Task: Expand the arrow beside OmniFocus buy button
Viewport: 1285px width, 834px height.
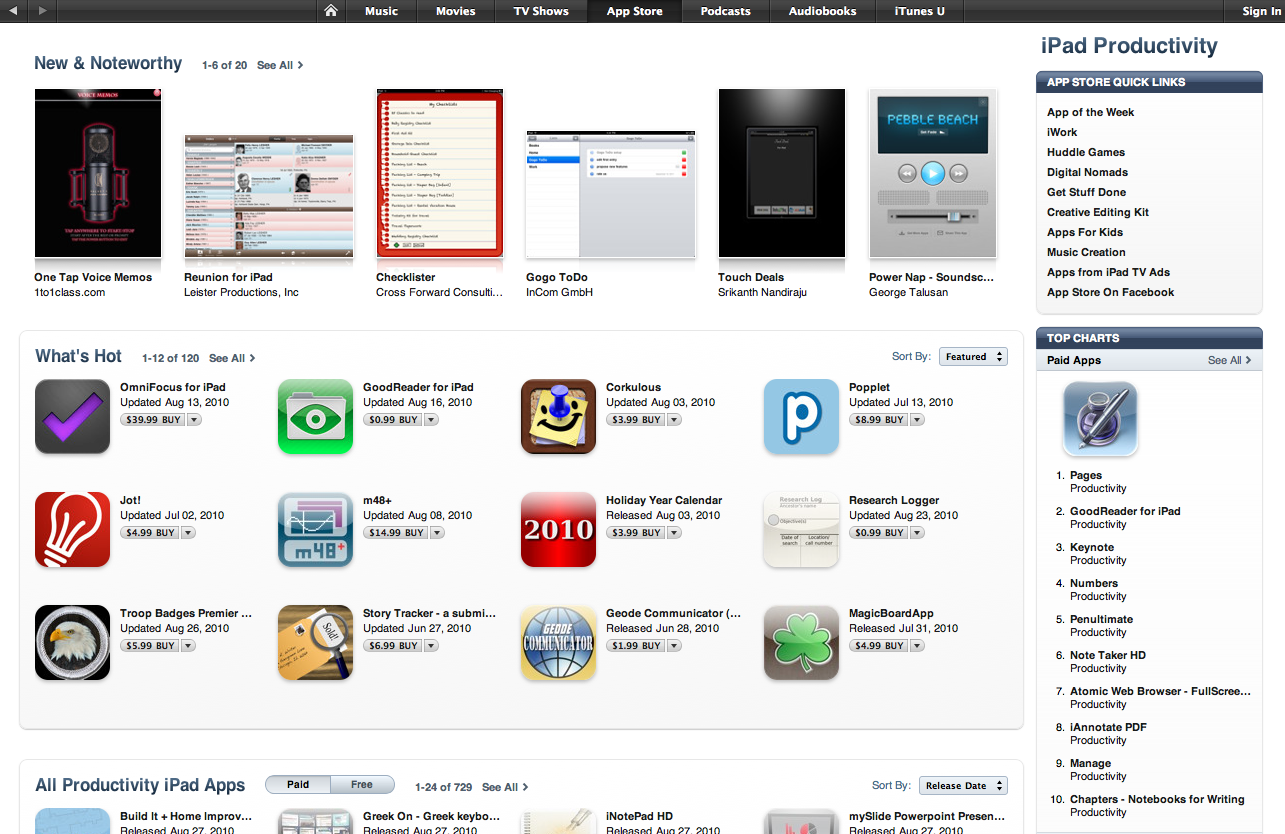Action: click(x=194, y=420)
